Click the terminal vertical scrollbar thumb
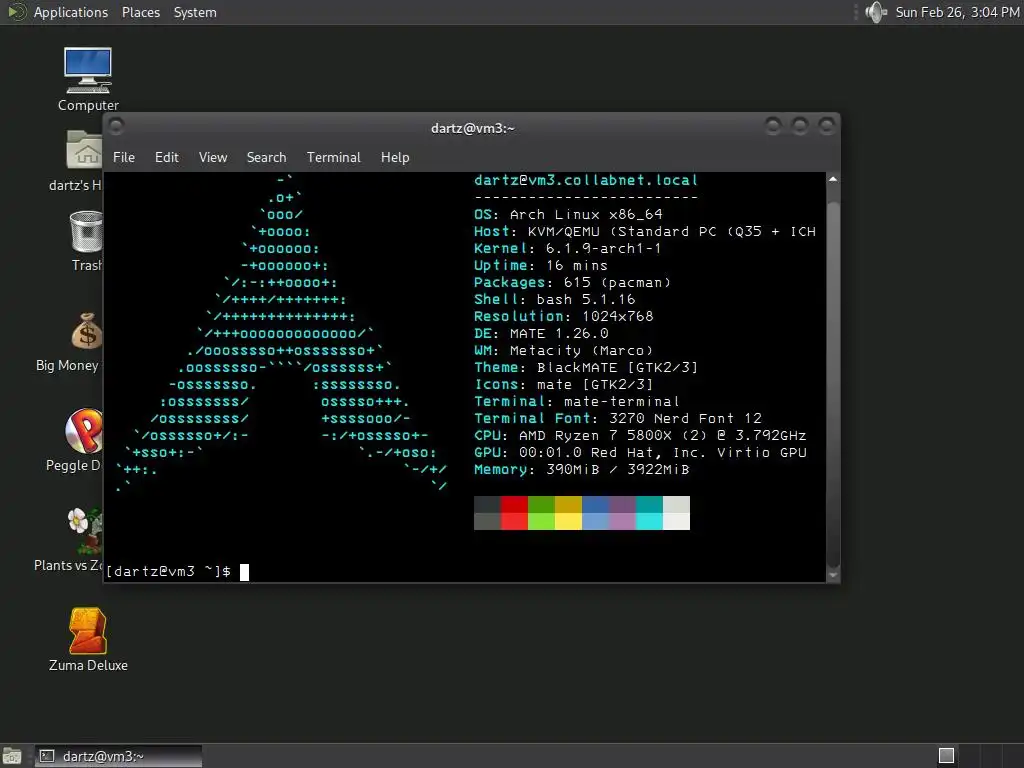 tap(833, 385)
